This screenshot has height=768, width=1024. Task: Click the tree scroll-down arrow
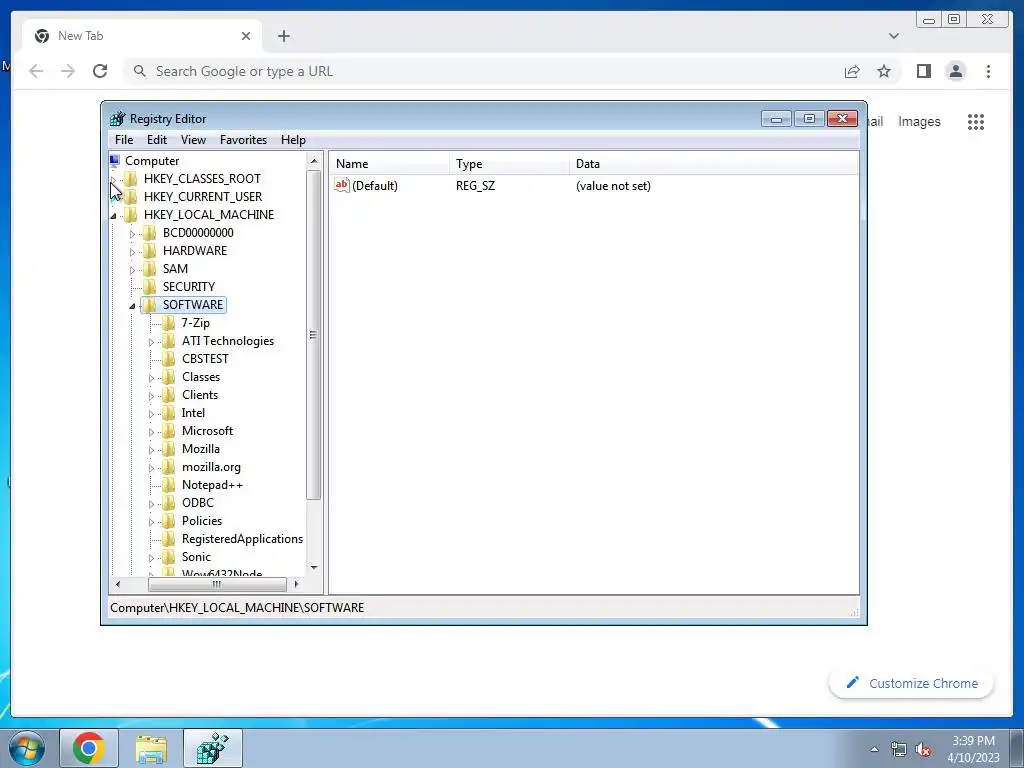tap(313, 568)
